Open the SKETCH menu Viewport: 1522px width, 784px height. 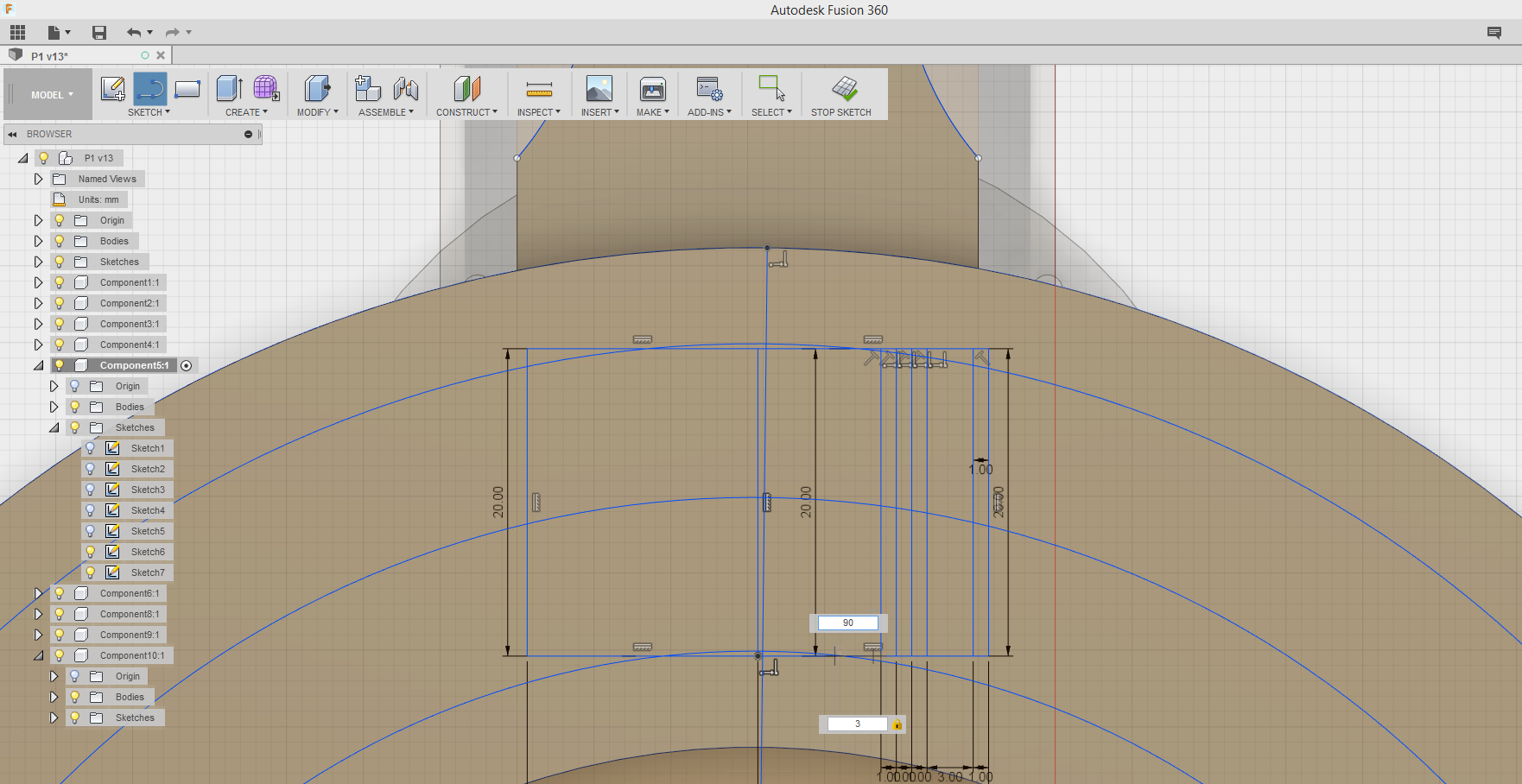click(x=149, y=112)
